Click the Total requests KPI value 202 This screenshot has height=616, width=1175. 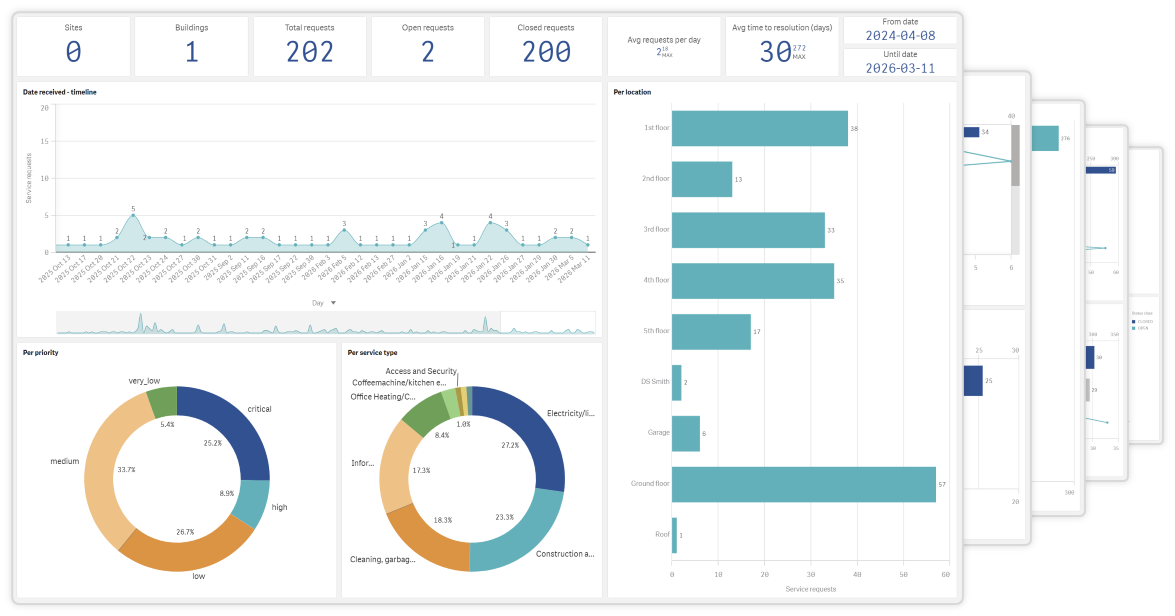point(309,52)
